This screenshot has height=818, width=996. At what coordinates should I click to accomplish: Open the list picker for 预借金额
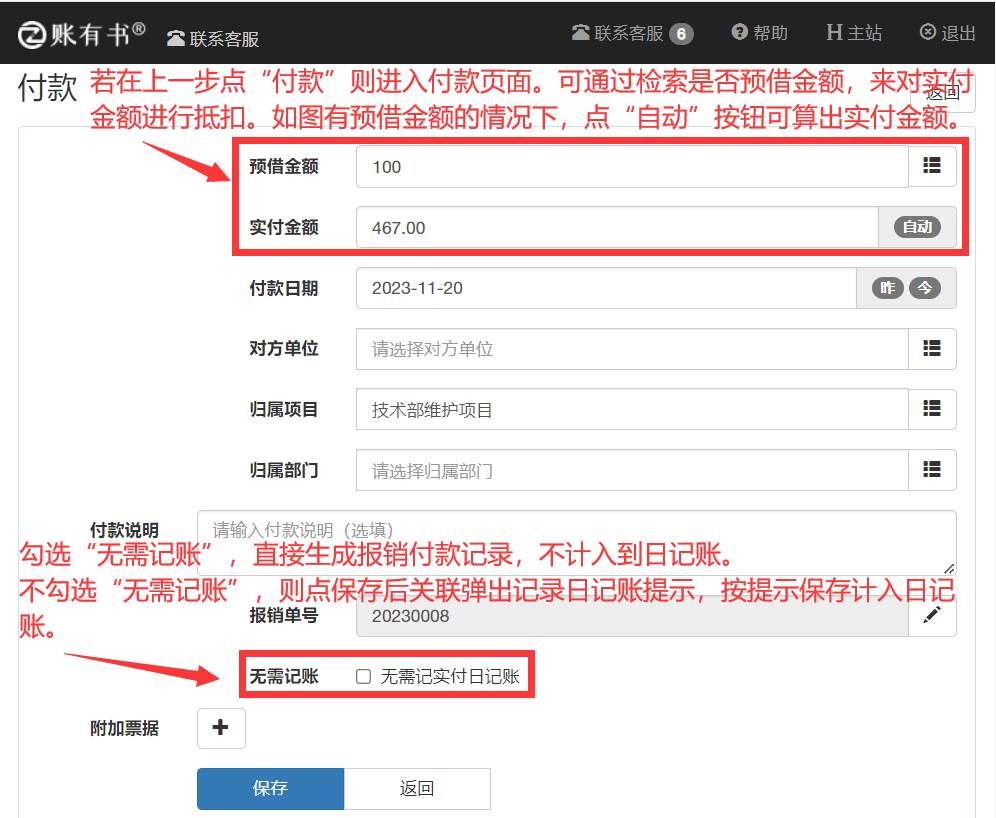point(932,167)
